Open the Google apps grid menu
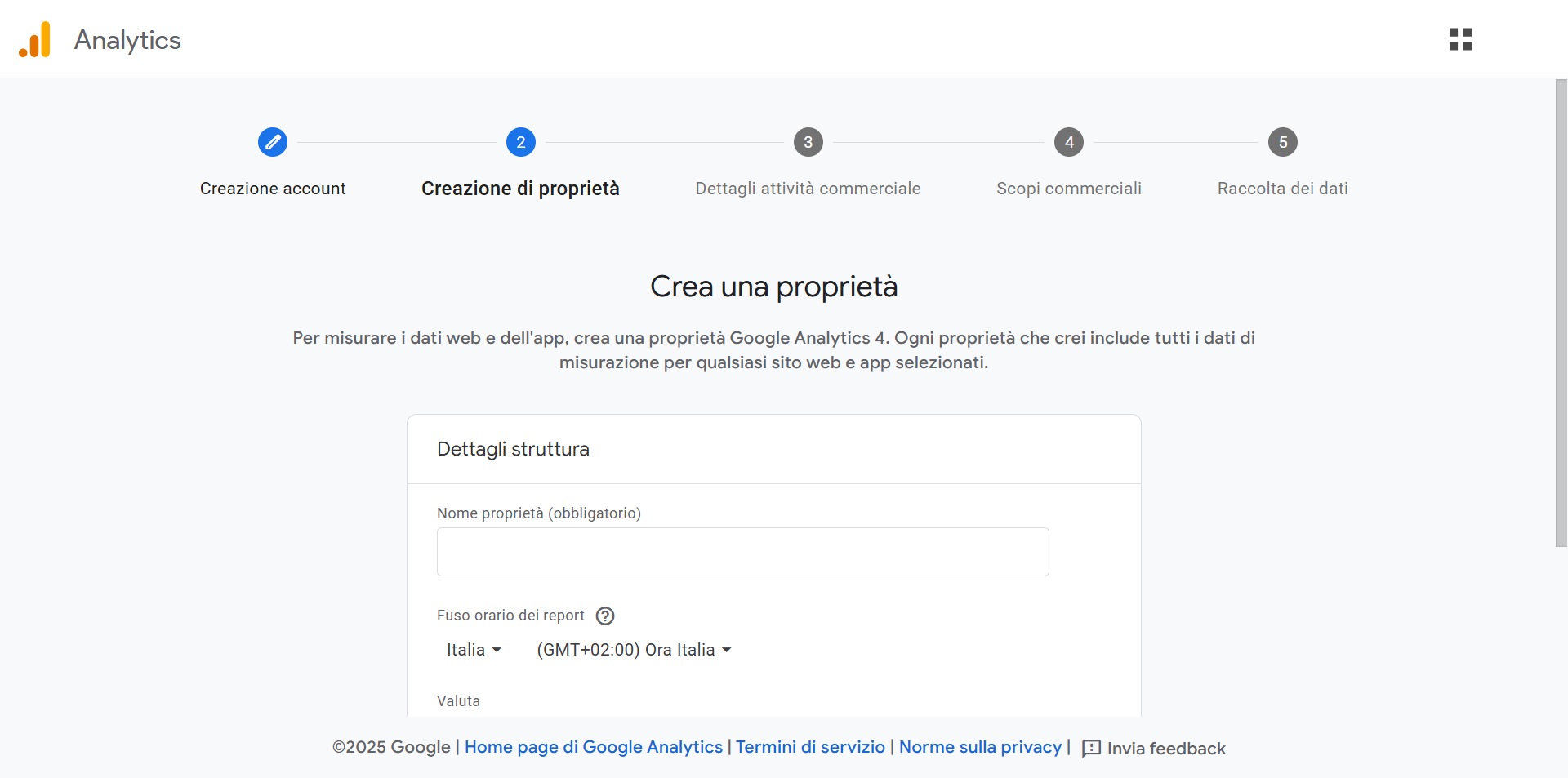 pos(1460,38)
